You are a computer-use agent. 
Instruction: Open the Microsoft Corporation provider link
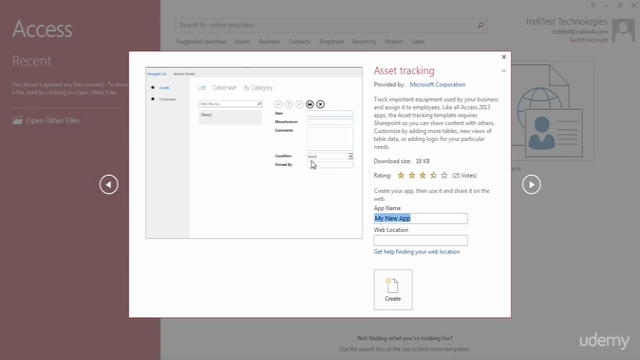coord(437,84)
